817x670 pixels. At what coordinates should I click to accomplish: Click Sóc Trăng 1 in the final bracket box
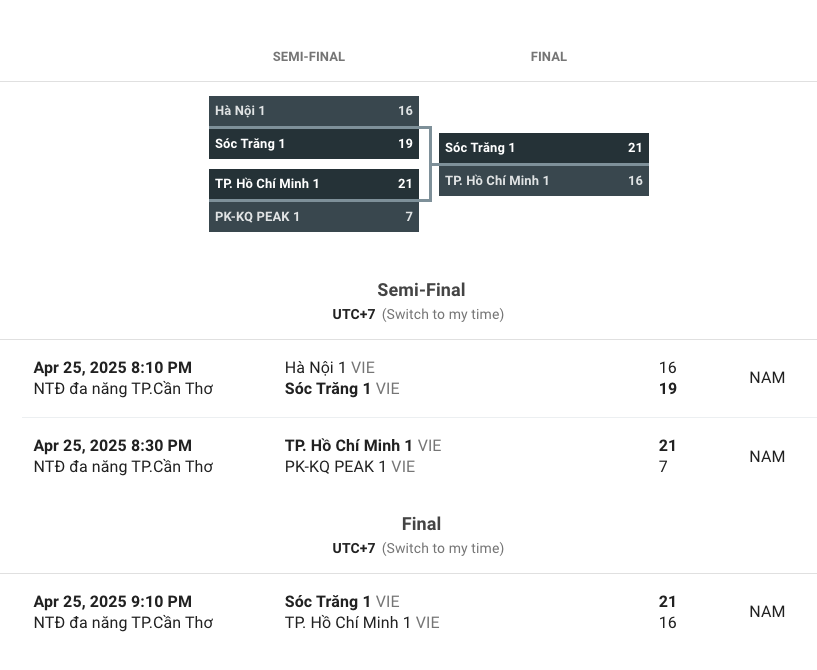tap(543, 148)
